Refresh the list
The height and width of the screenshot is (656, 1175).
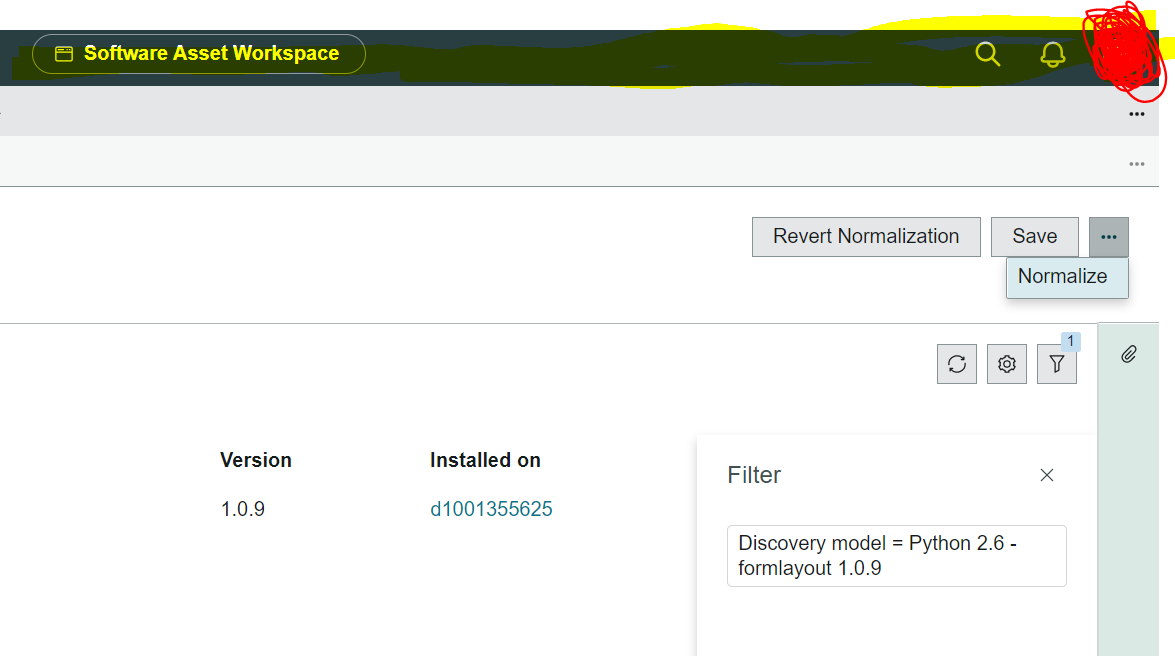coord(957,364)
